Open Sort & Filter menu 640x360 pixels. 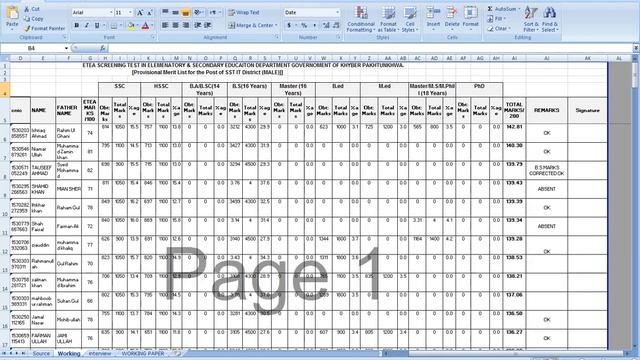(x=531, y=19)
